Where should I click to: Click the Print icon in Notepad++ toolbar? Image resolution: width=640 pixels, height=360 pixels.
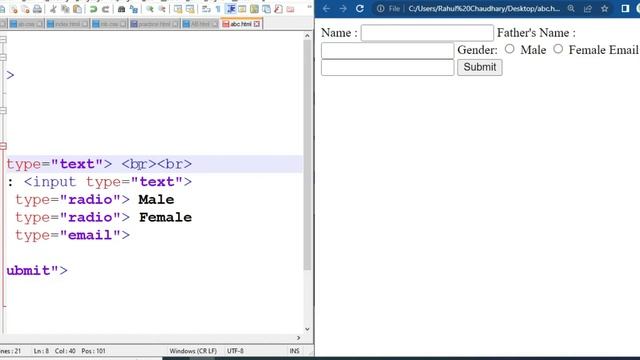(x=37, y=9)
